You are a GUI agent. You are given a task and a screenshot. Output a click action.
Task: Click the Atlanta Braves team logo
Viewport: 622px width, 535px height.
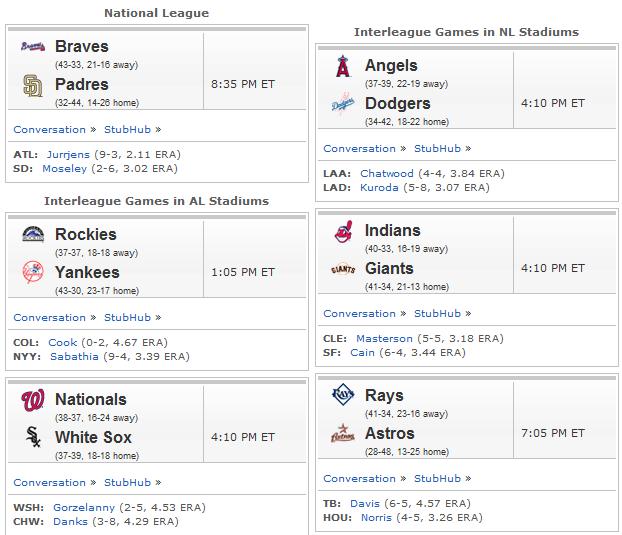click(33, 46)
